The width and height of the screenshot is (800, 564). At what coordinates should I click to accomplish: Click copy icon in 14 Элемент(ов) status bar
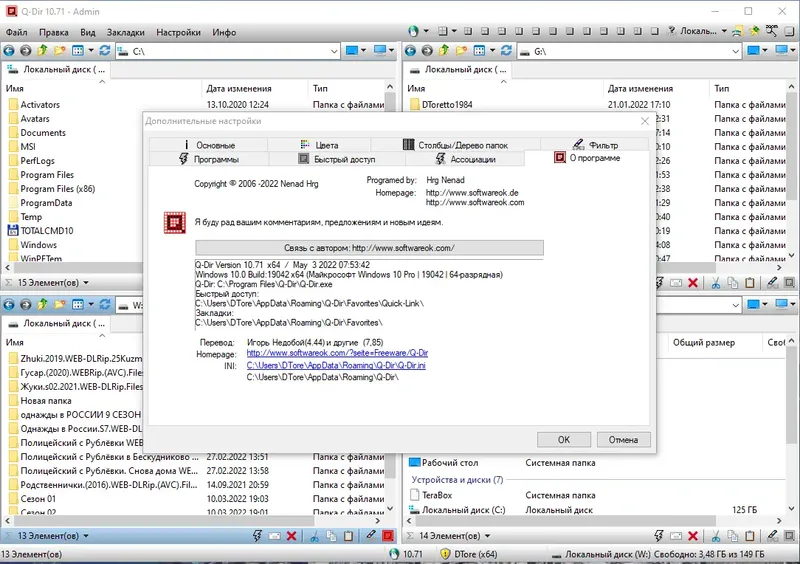click(733, 535)
